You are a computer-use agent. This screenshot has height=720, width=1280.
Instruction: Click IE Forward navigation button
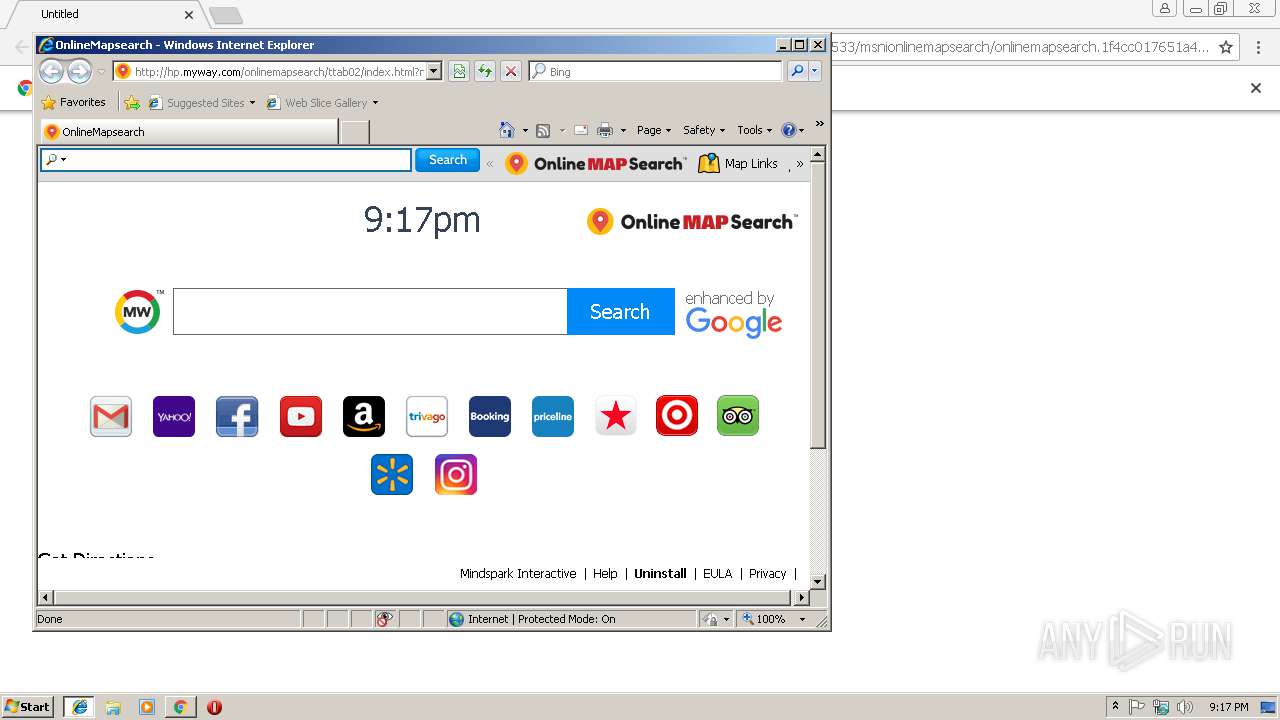click(79, 71)
